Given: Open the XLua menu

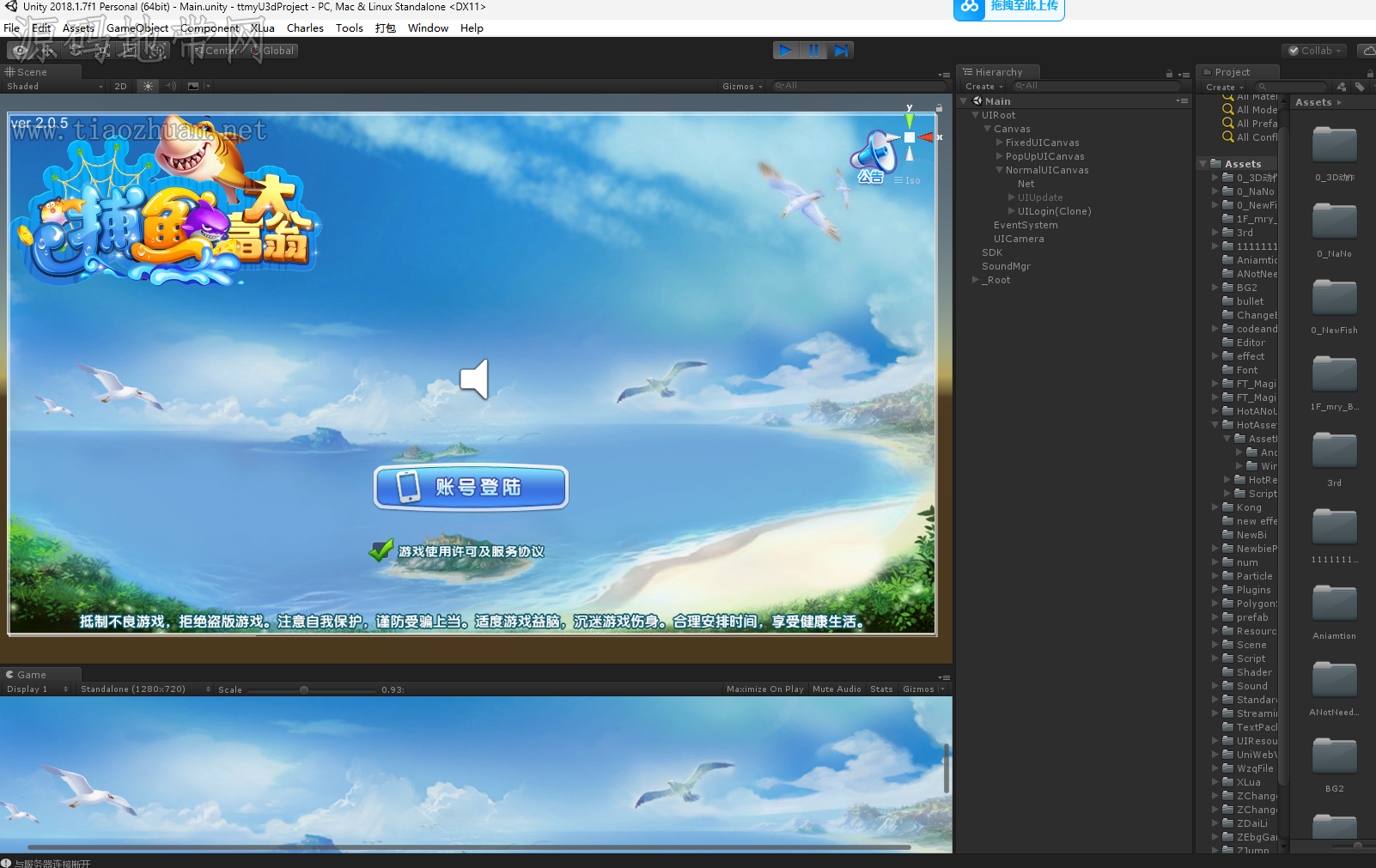Looking at the screenshot, I should tap(263, 28).
